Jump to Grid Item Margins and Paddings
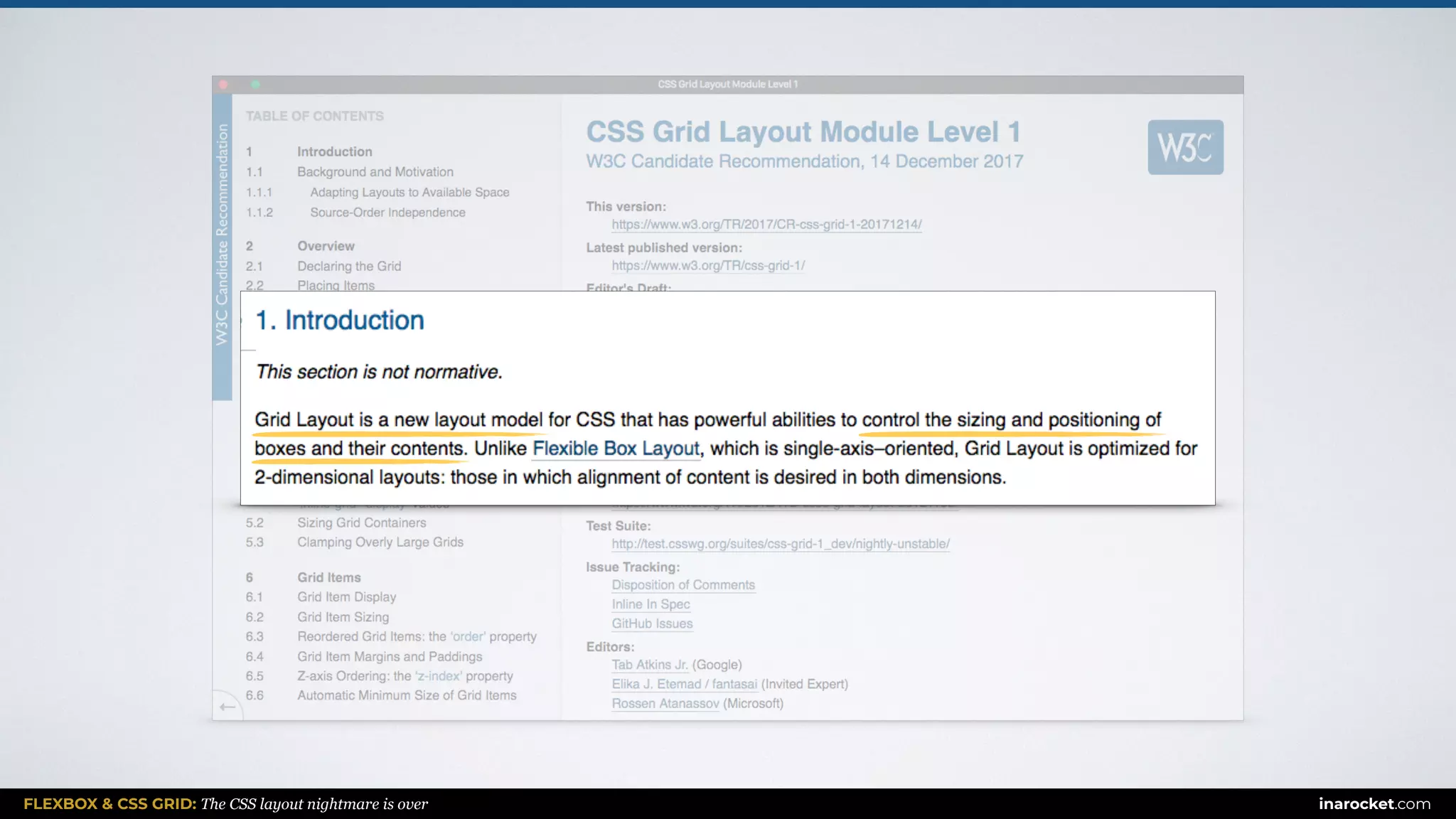This screenshot has width=1456, height=819. [390, 656]
